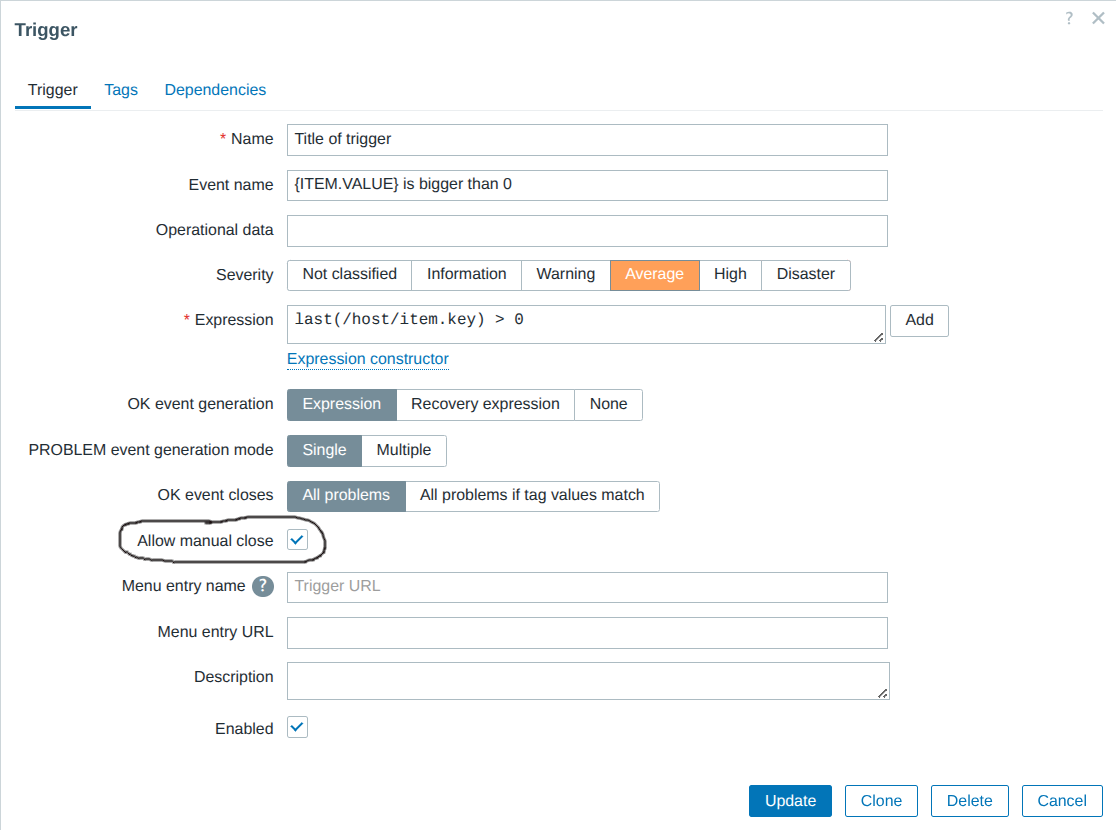The width and height of the screenshot is (1116, 830).
Task: Select All problems if tag values match
Action: [x=532, y=495]
